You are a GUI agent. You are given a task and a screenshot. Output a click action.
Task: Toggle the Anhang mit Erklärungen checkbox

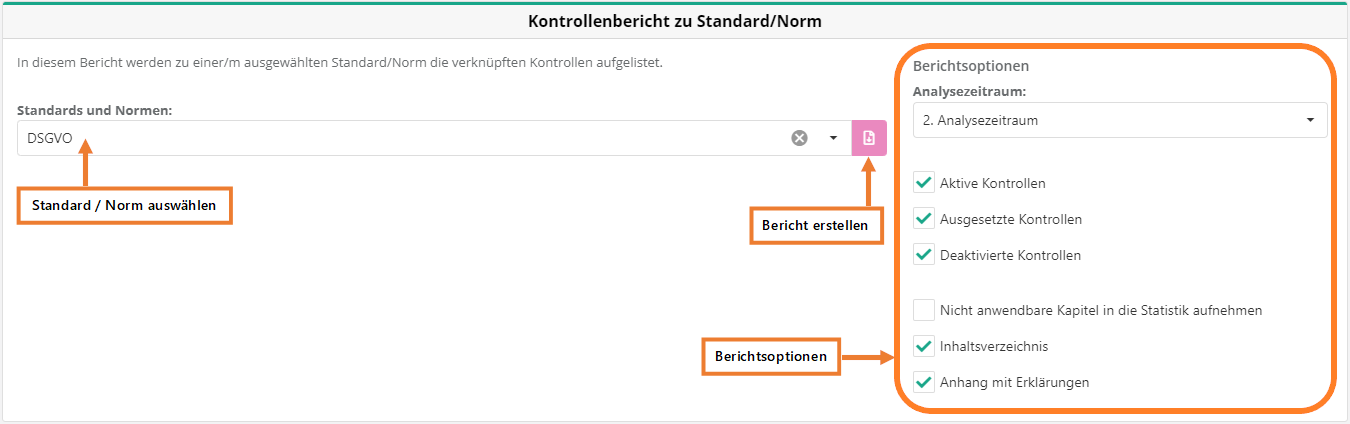[924, 382]
